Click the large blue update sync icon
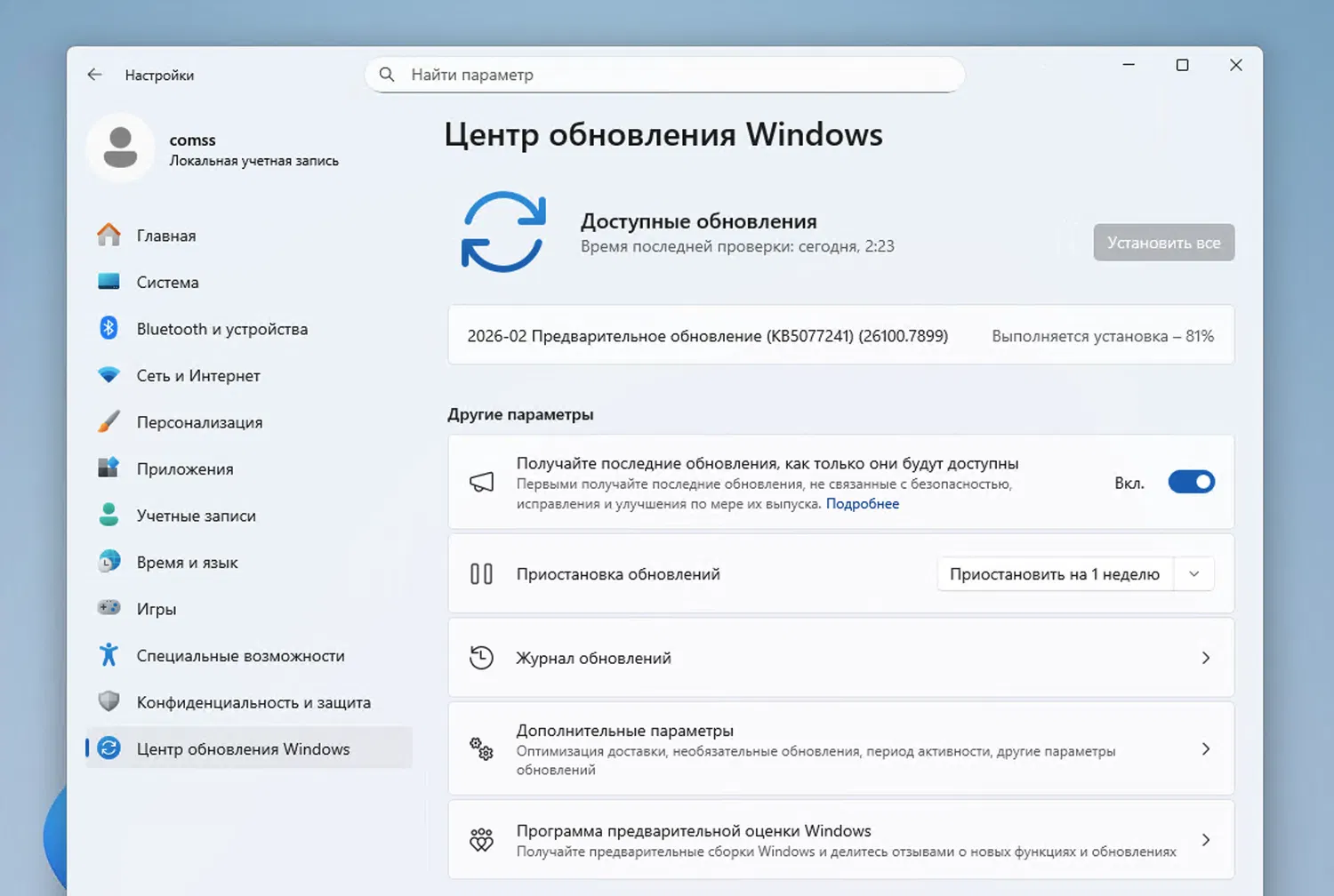 (503, 232)
